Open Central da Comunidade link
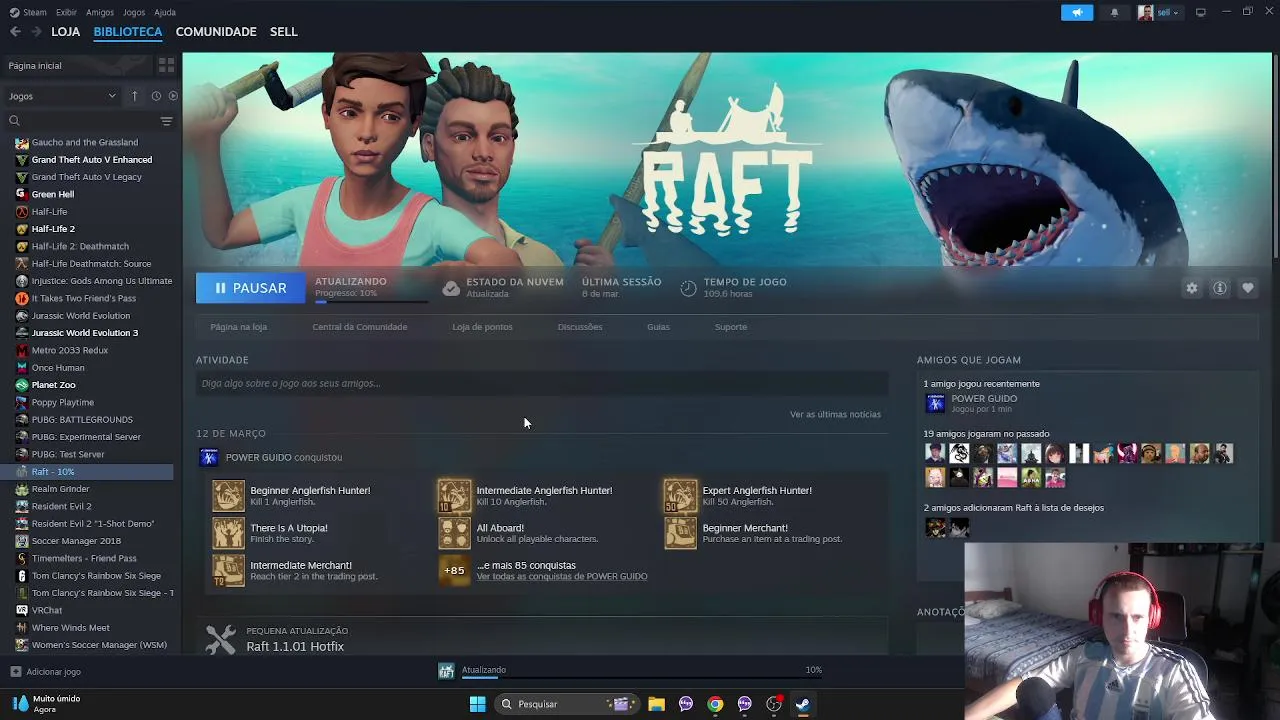The image size is (1280, 720). coord(360,327)
